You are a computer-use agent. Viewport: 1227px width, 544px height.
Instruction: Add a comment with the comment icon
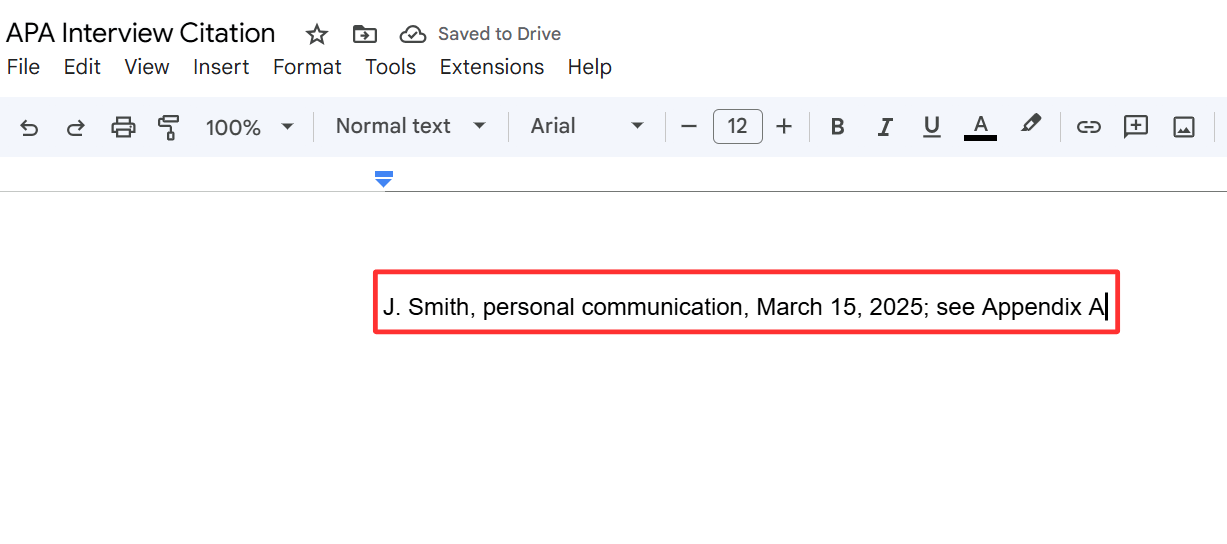tap(1135, 127)
